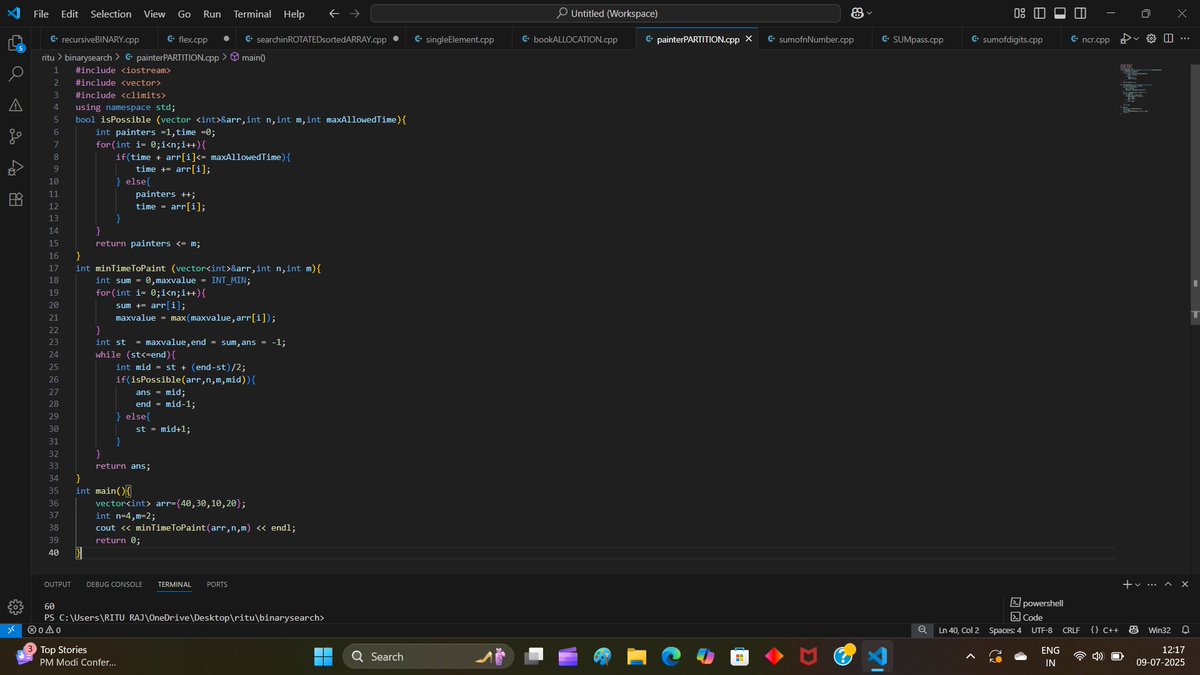This screenshot has height=675, width=1200.
Task: Open the Terminal menu
Action: [252, 14]
